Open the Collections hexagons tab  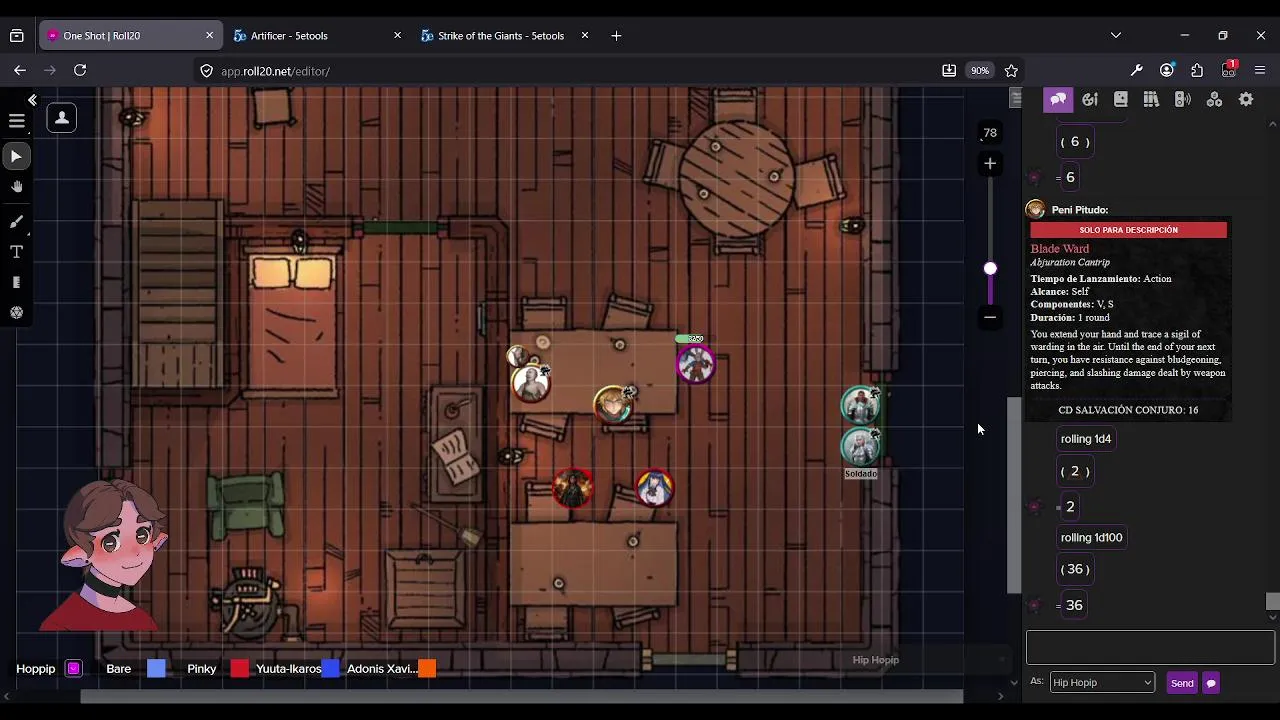coord(1214,99)
